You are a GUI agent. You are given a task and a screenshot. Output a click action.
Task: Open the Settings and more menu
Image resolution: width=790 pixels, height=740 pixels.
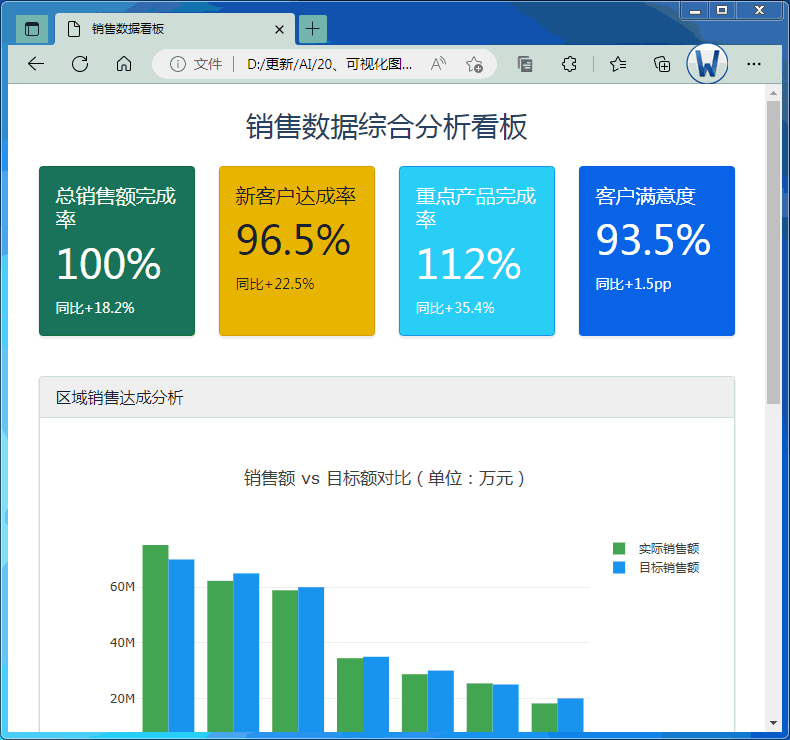pos(754,64)
